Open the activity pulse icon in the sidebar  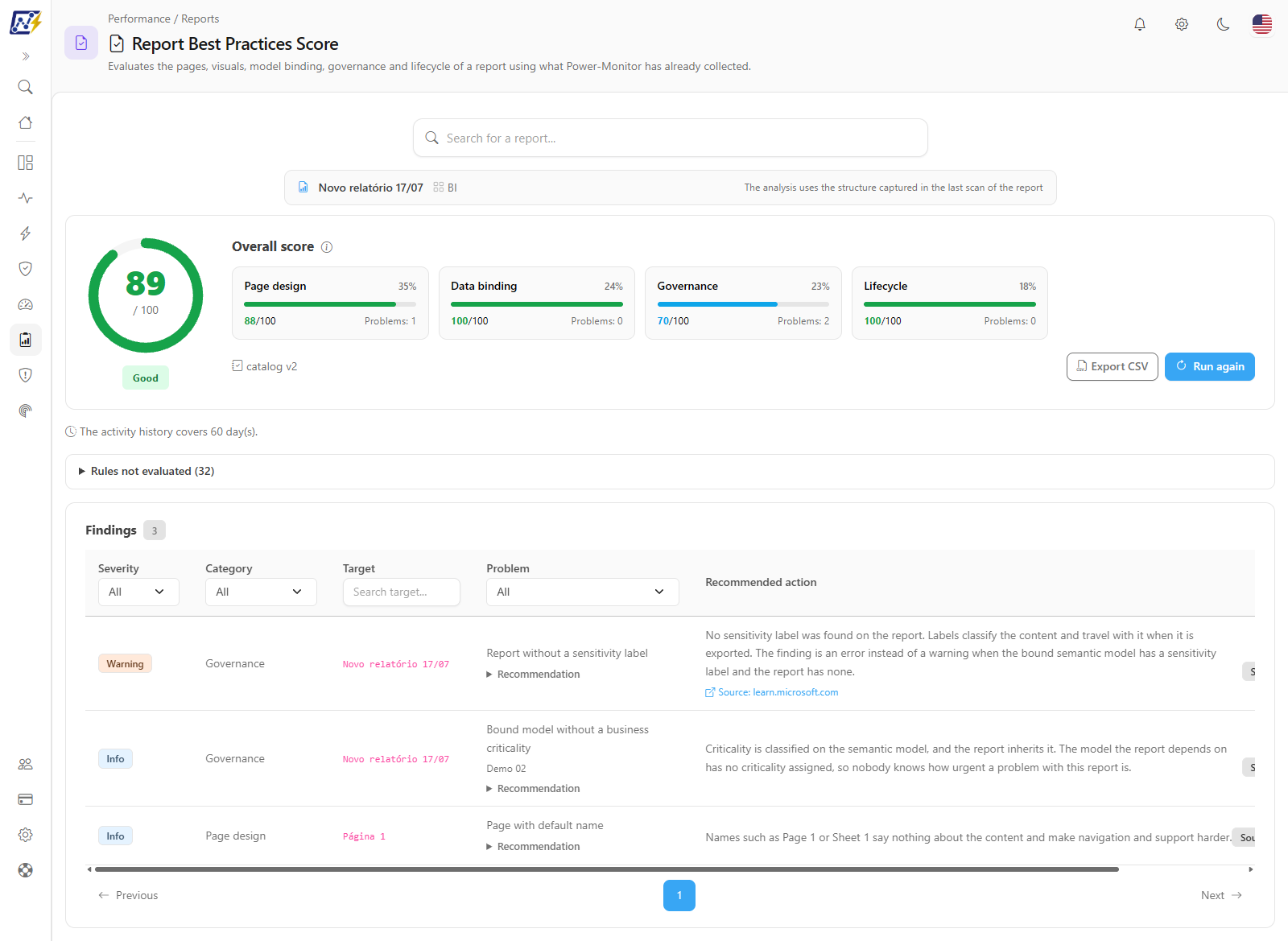(26, 198)
